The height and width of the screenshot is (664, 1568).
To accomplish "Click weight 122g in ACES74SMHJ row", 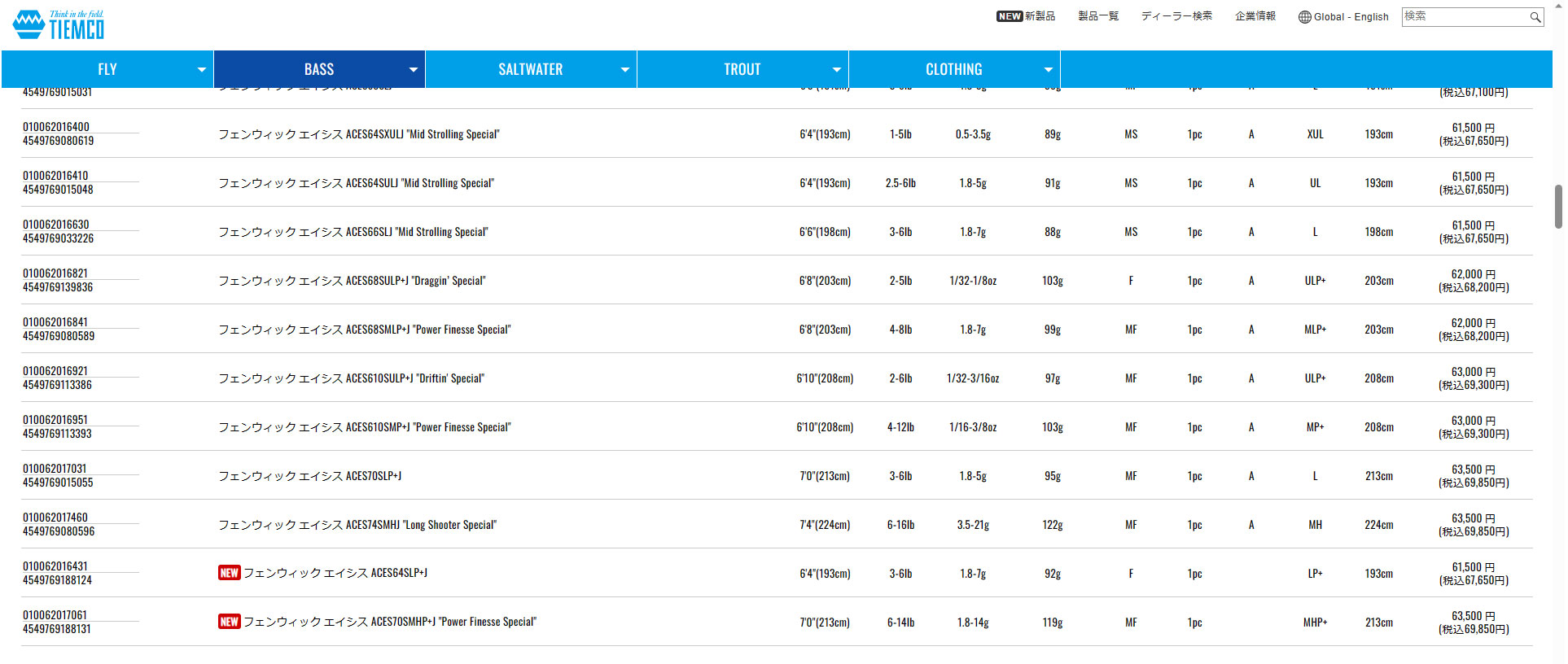I will click(1053, 525).
